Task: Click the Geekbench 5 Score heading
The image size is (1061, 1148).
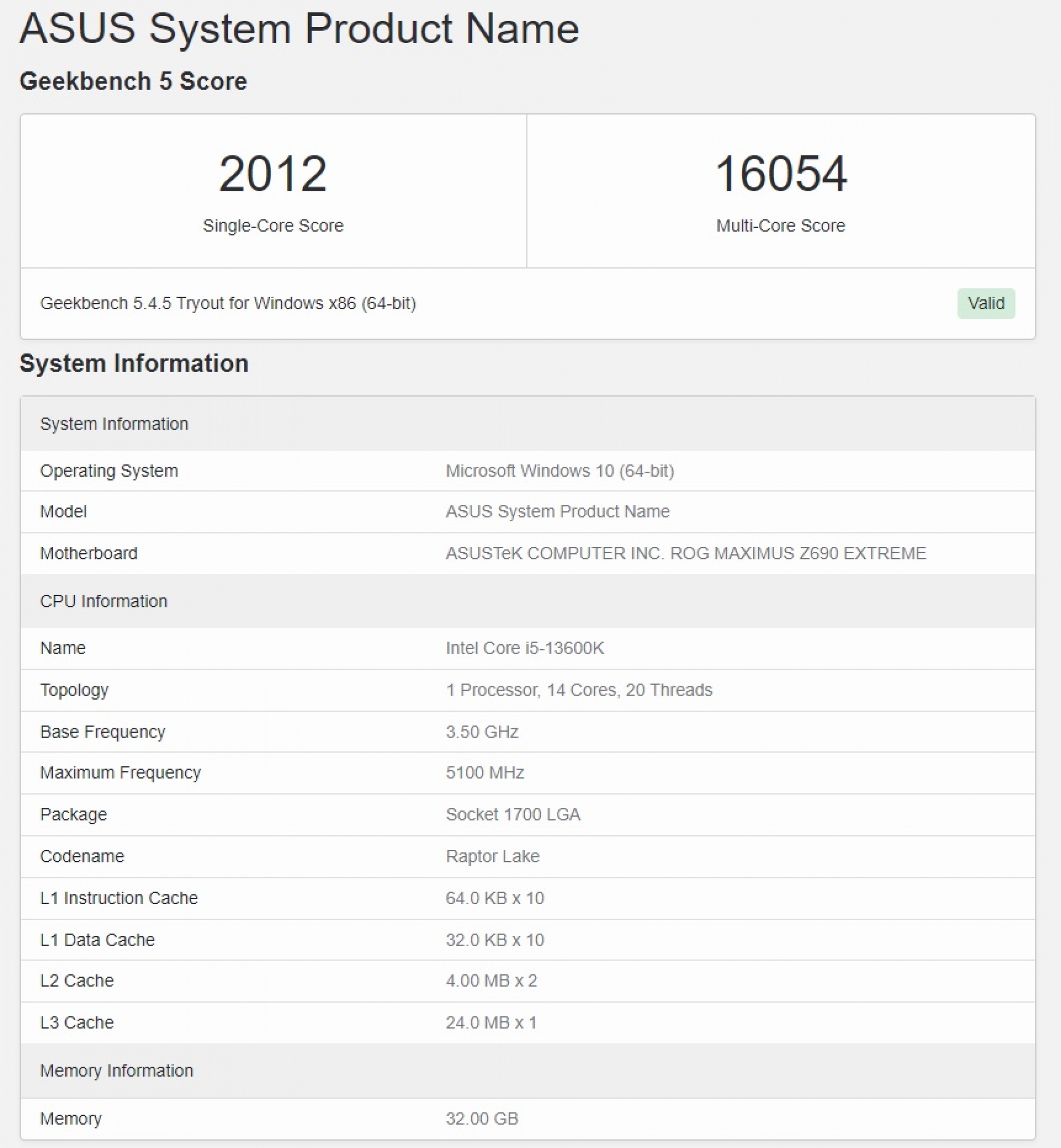Action: click(x=133, y=81)
